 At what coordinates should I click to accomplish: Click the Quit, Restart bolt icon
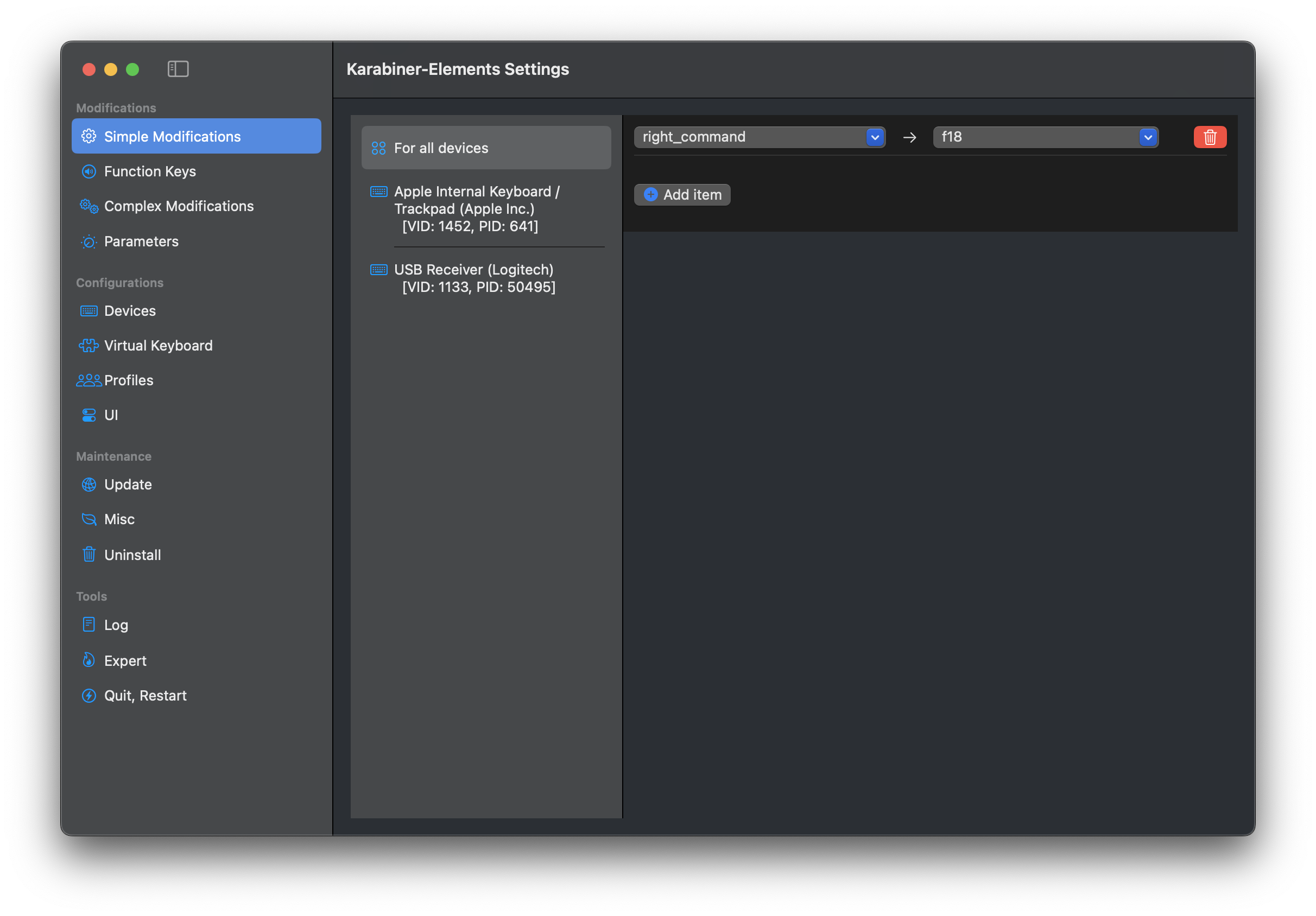[89, 696]
